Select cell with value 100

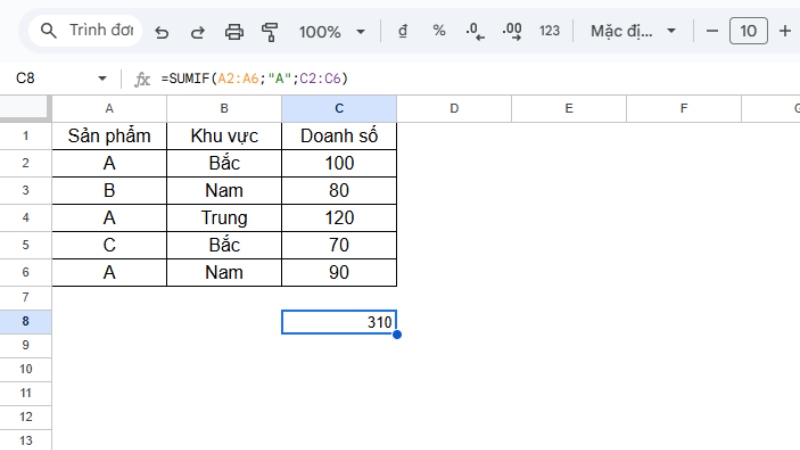[x=339, y=163]
